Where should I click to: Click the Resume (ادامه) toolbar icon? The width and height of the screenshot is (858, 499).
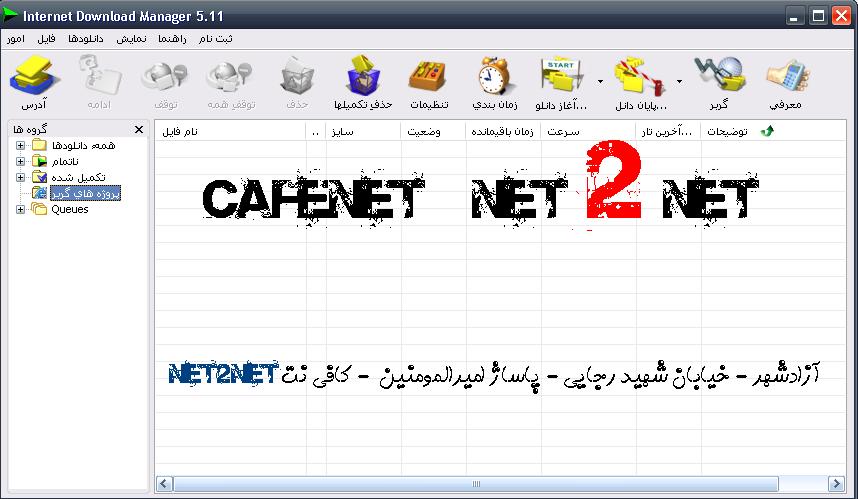100,77
